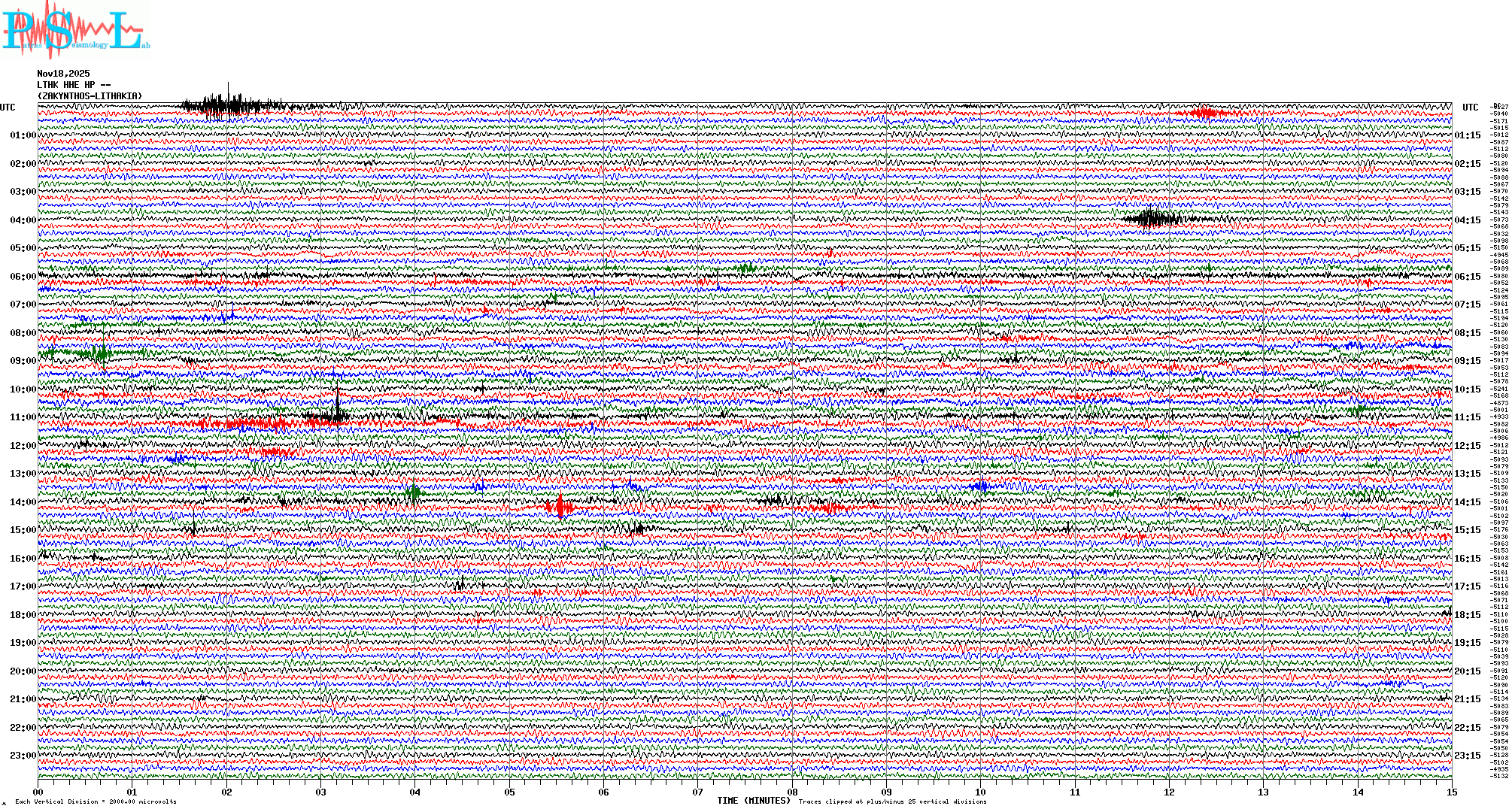The width and height of the screenshot is (1512, 812).
Task: Click the 23:00 hour label on left
Action: point(23,756)
